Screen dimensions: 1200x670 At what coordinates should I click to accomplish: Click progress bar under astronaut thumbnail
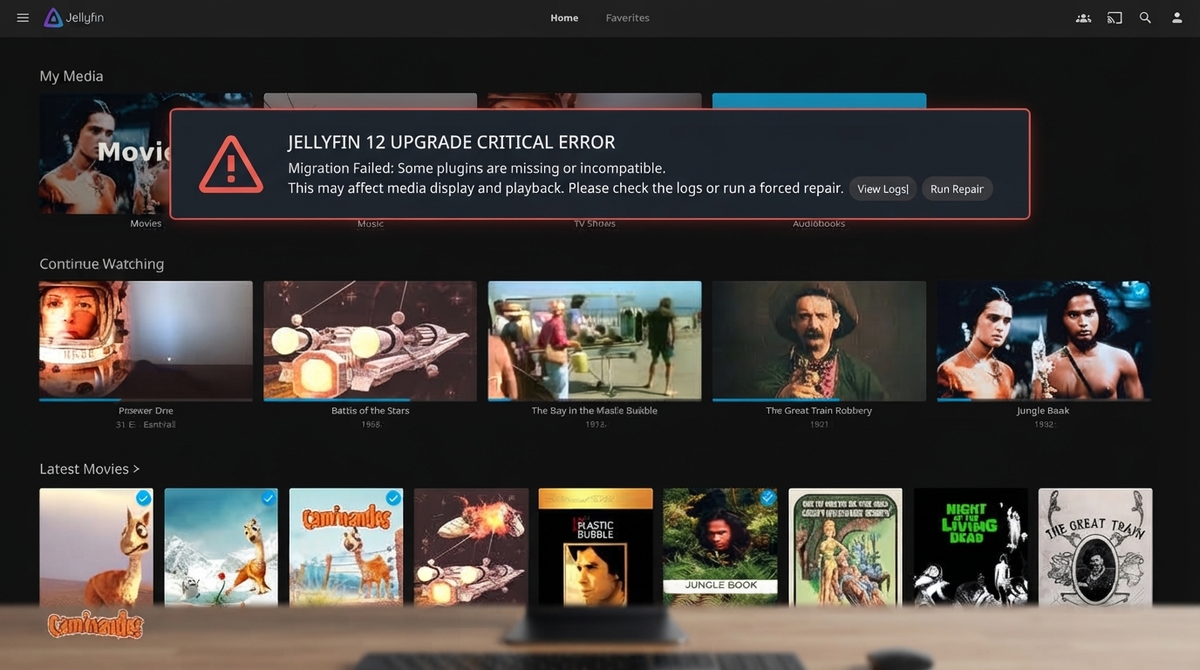coord(146,400)
